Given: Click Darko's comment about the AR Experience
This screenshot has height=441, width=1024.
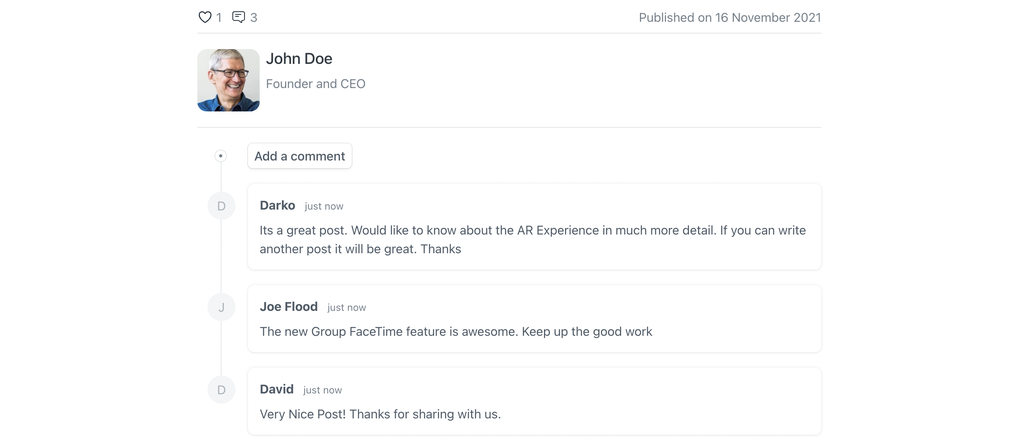Looking at the screenshot, I should pos(532,239).
